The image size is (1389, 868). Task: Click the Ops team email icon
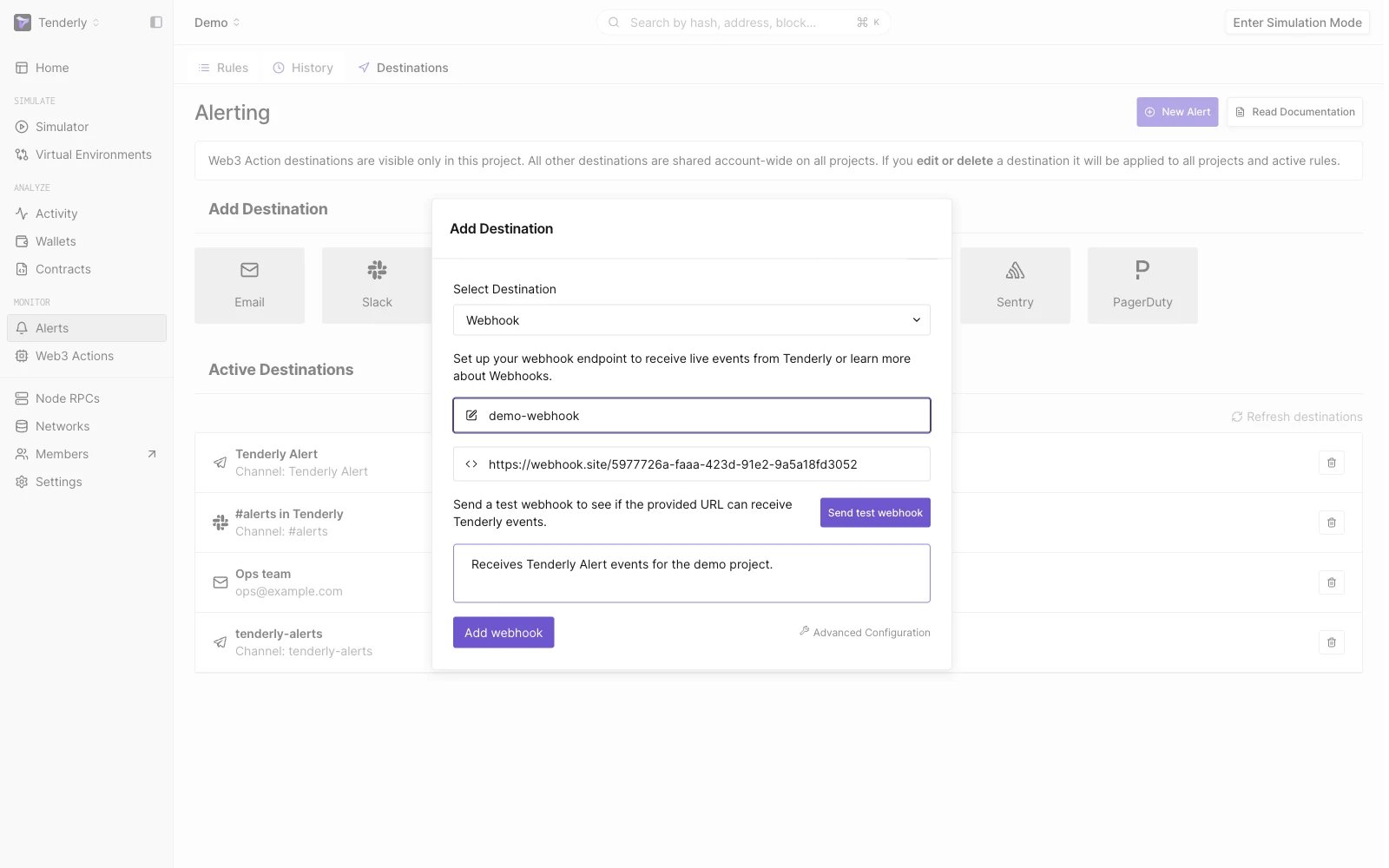[221, 582]
